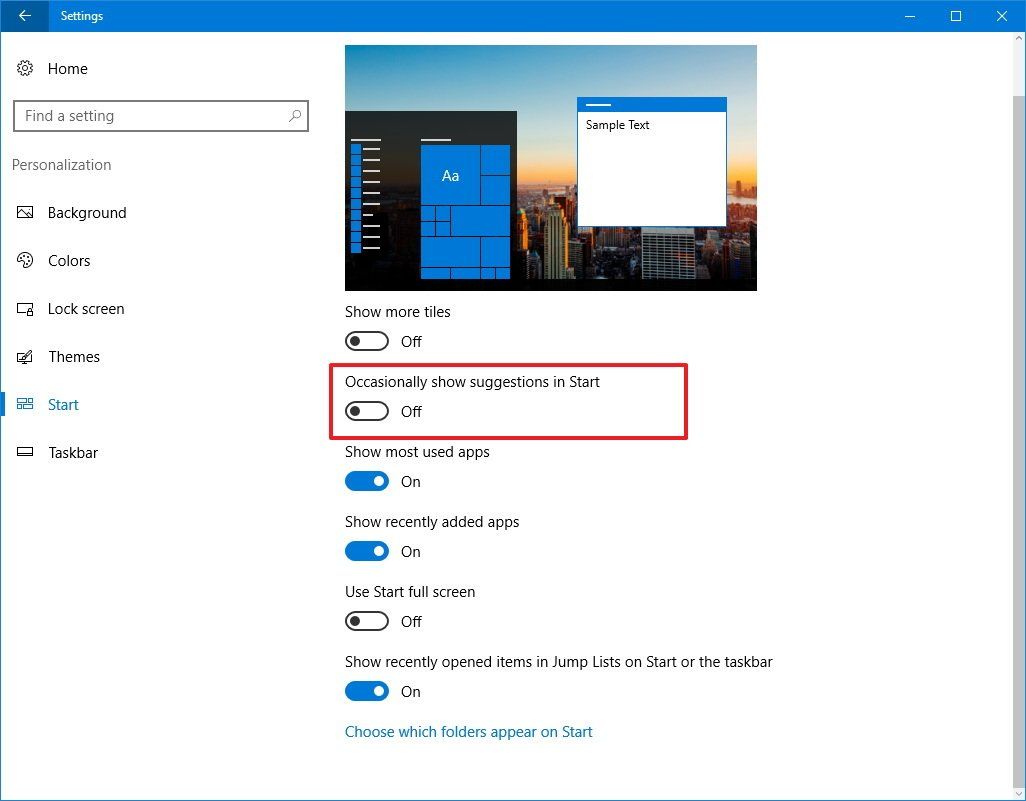
Task: Click the Taskbar icon in sidebar
Action: pyautogui.click(x=25, y=452)
